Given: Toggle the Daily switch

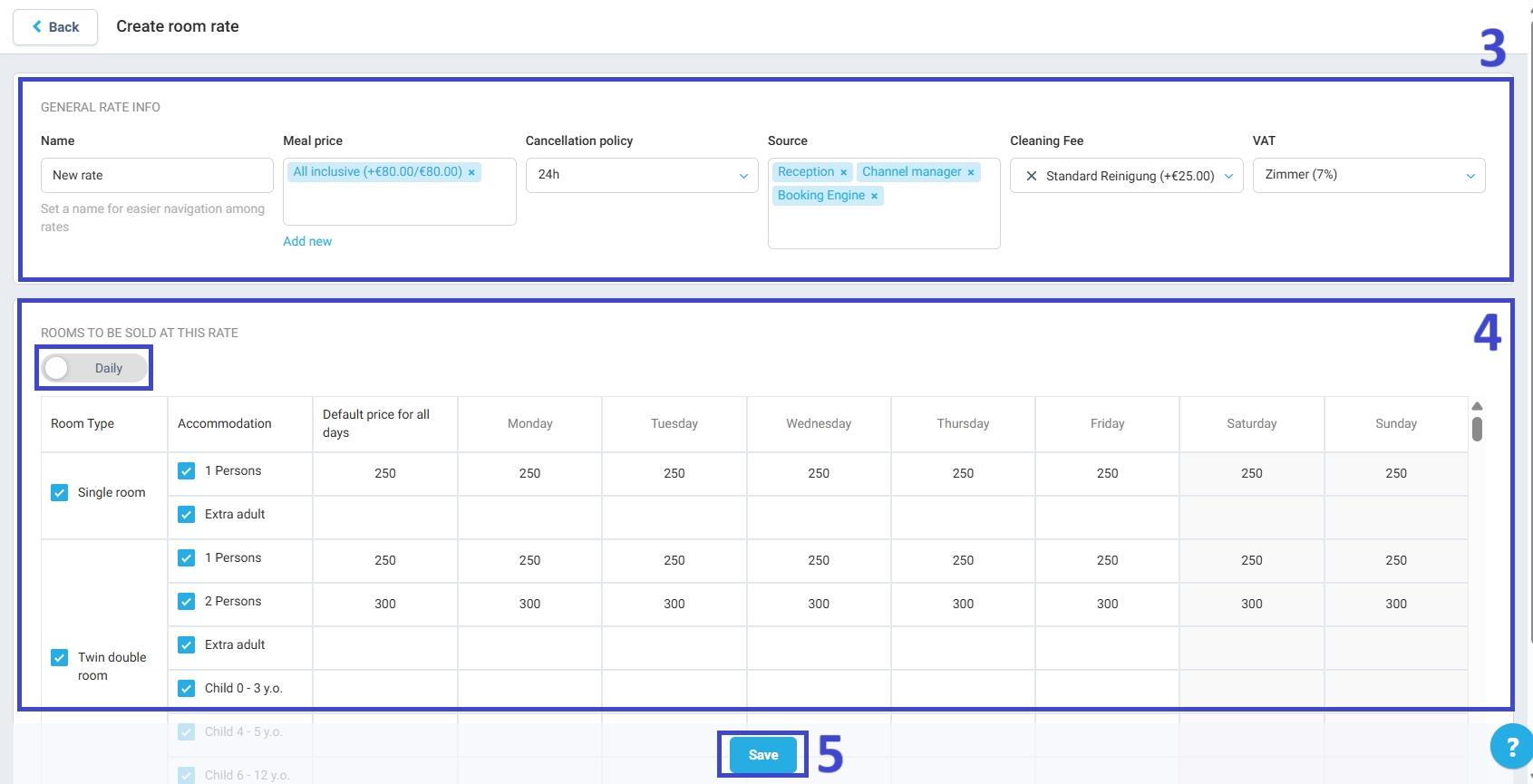Looking at the screenshot, I should pos(94,368).
